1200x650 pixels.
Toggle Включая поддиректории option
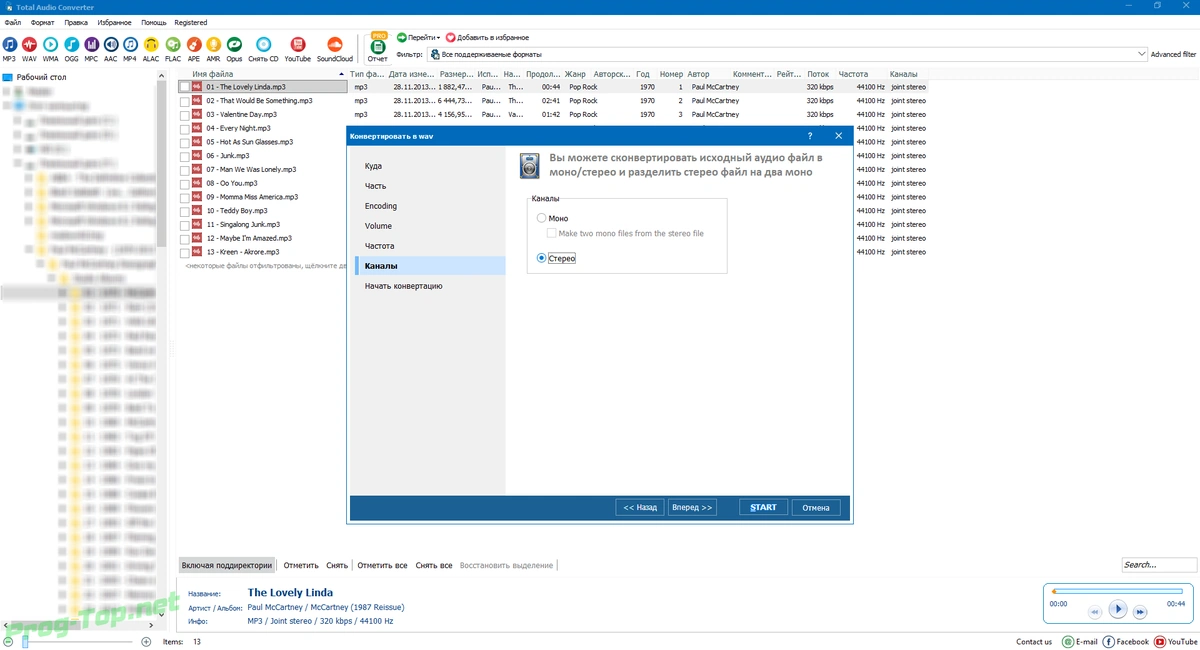pos(227,565)
